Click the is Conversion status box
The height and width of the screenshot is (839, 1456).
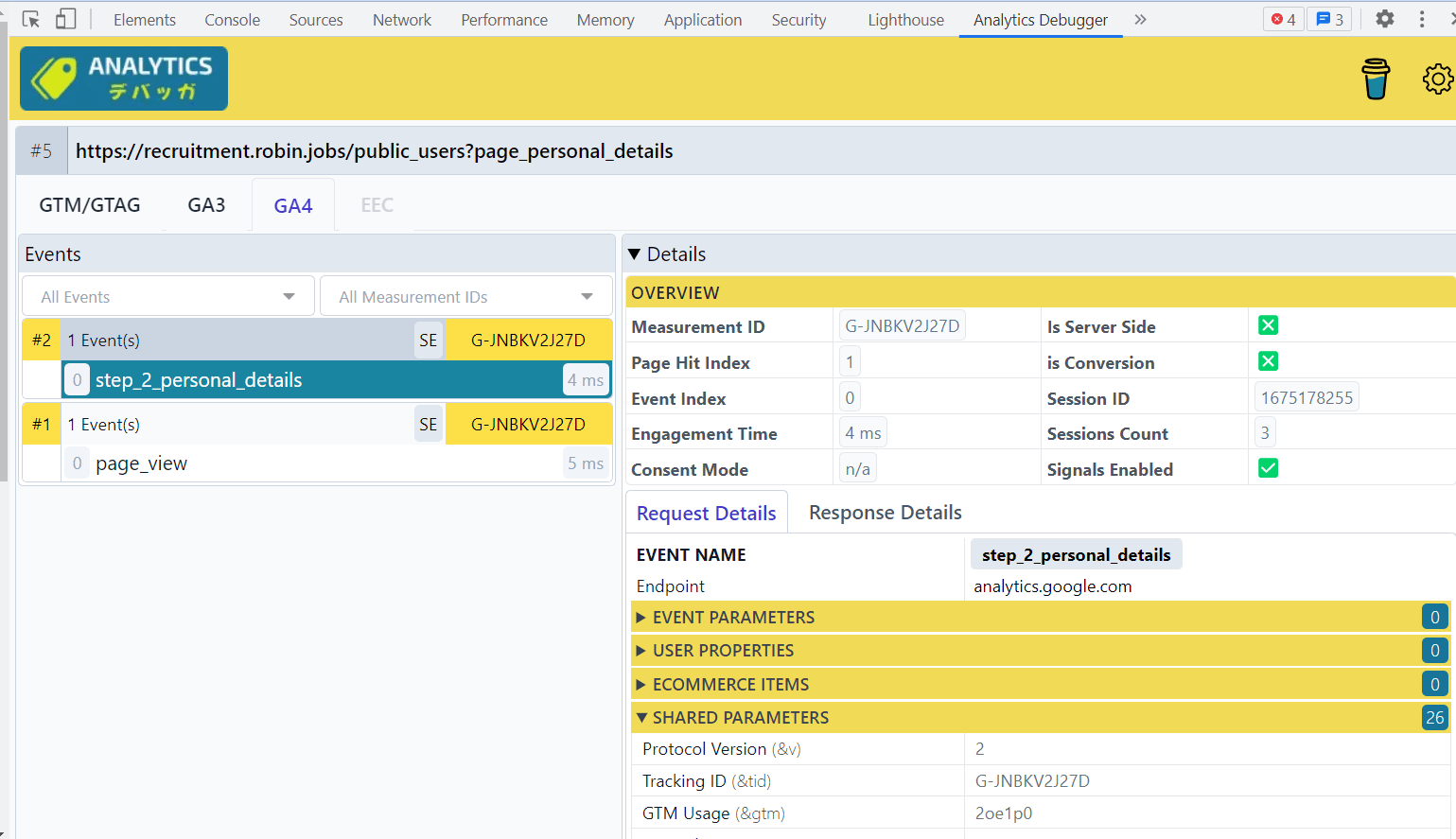click(1268, 361)
